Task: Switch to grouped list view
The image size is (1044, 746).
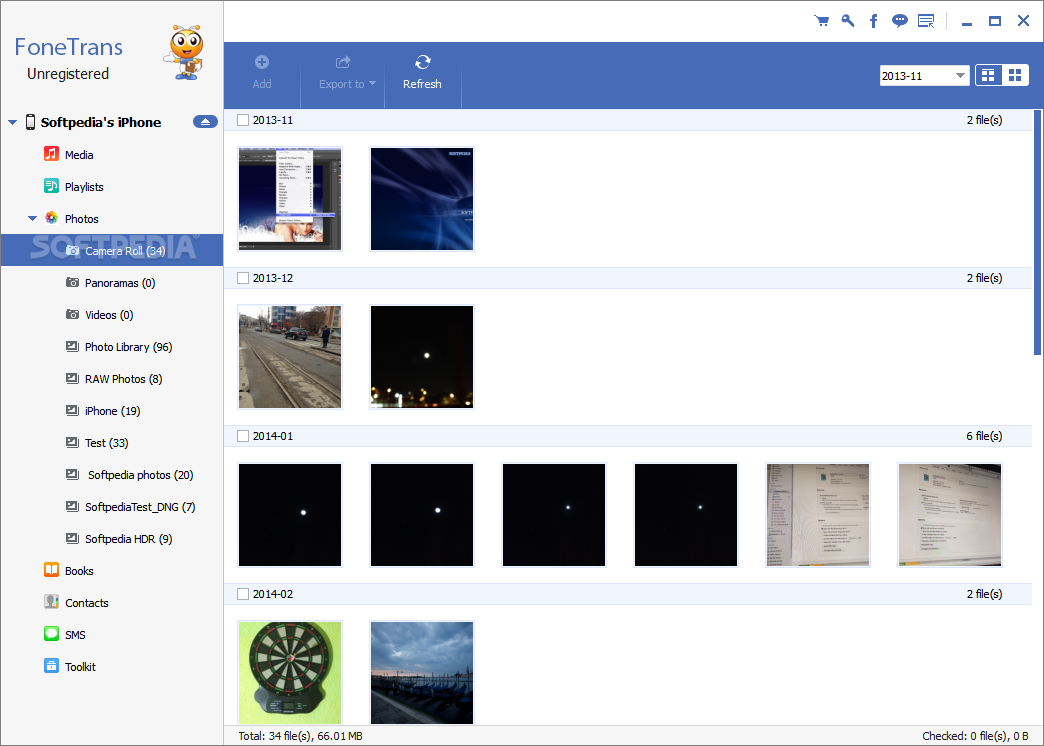Action: click(x=989, y=75)
